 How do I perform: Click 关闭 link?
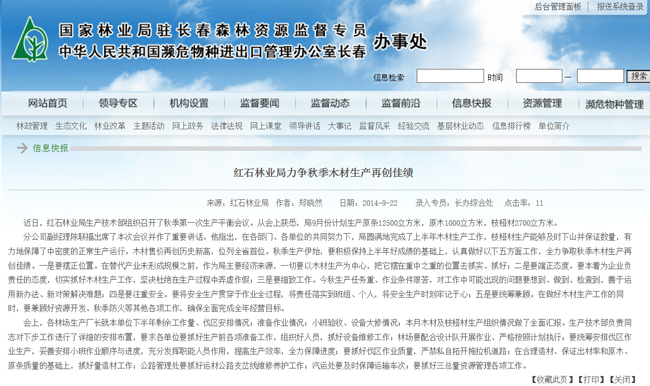tap(623, 379)
